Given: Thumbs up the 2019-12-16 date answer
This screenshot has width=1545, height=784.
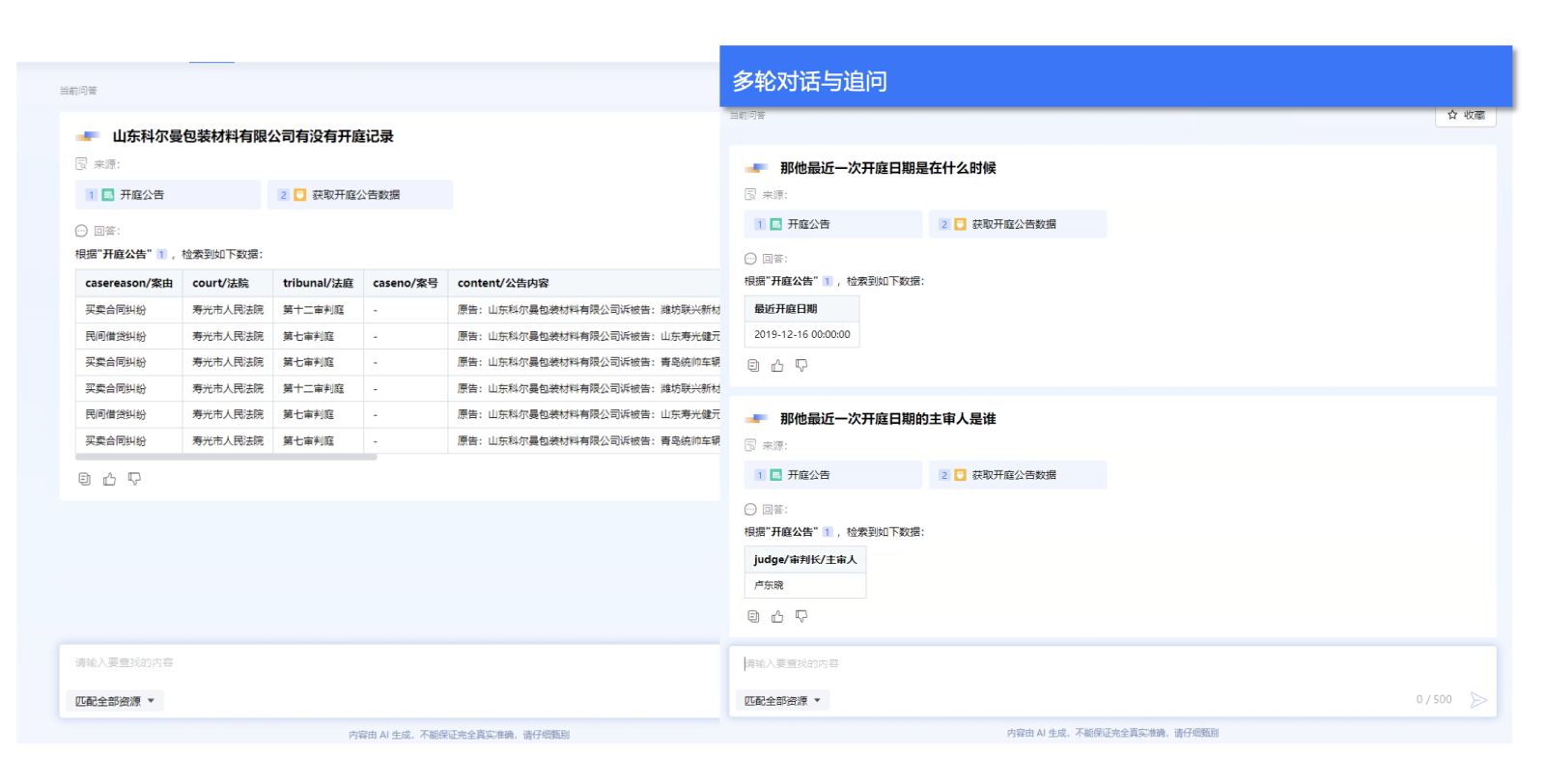Looking at the screenshot, I should click(x=777, y=366).
